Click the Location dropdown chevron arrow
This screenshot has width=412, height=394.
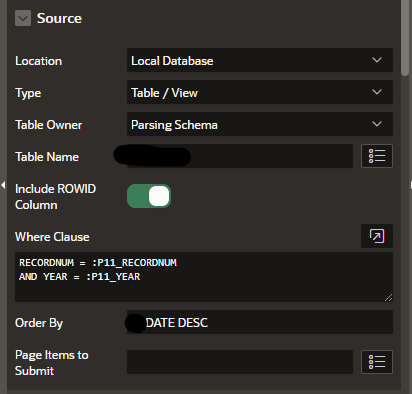click(x=377, y=60)
